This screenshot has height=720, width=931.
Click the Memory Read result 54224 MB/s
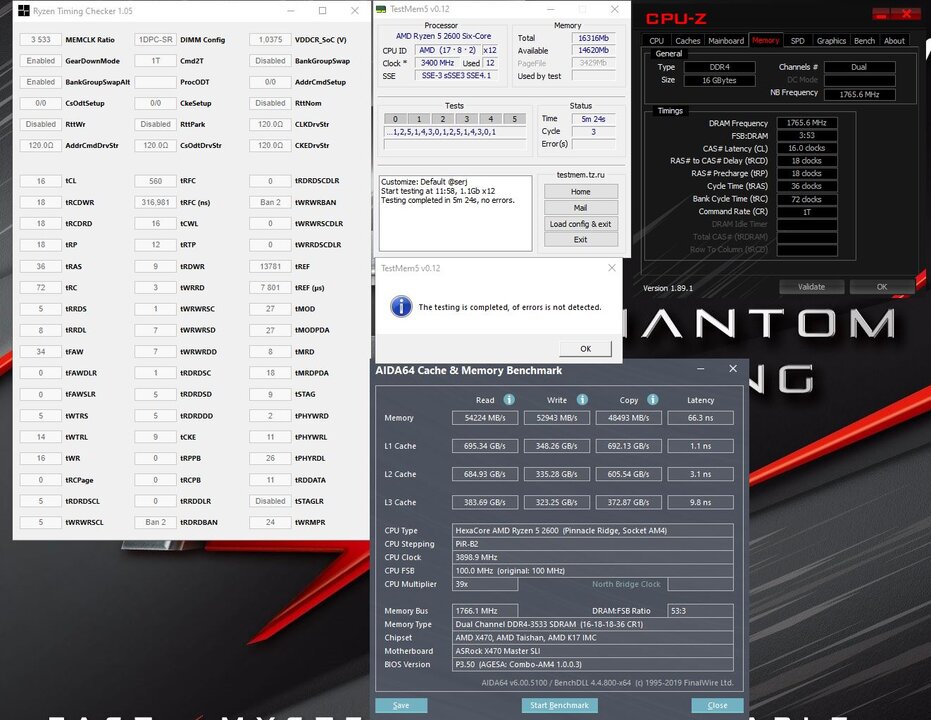(x=484, y=418)
